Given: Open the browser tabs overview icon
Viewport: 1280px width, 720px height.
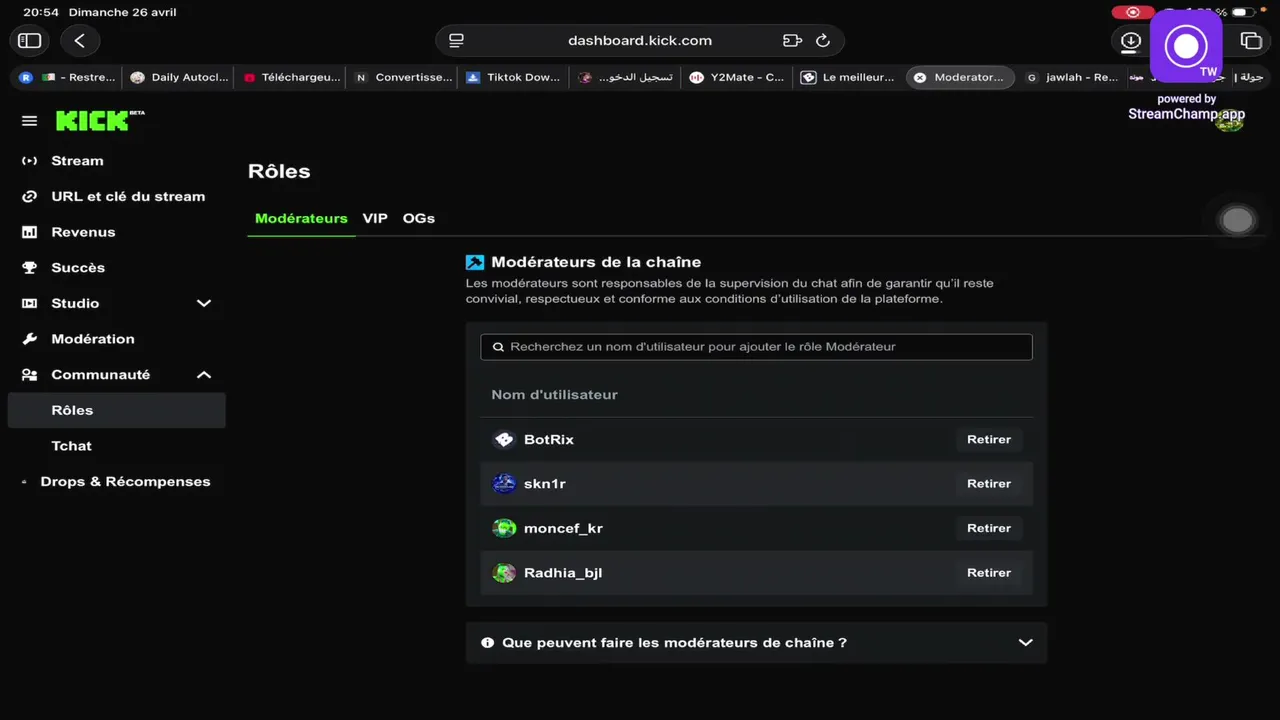Looking at the screenshot, I should pos(1251,41).
